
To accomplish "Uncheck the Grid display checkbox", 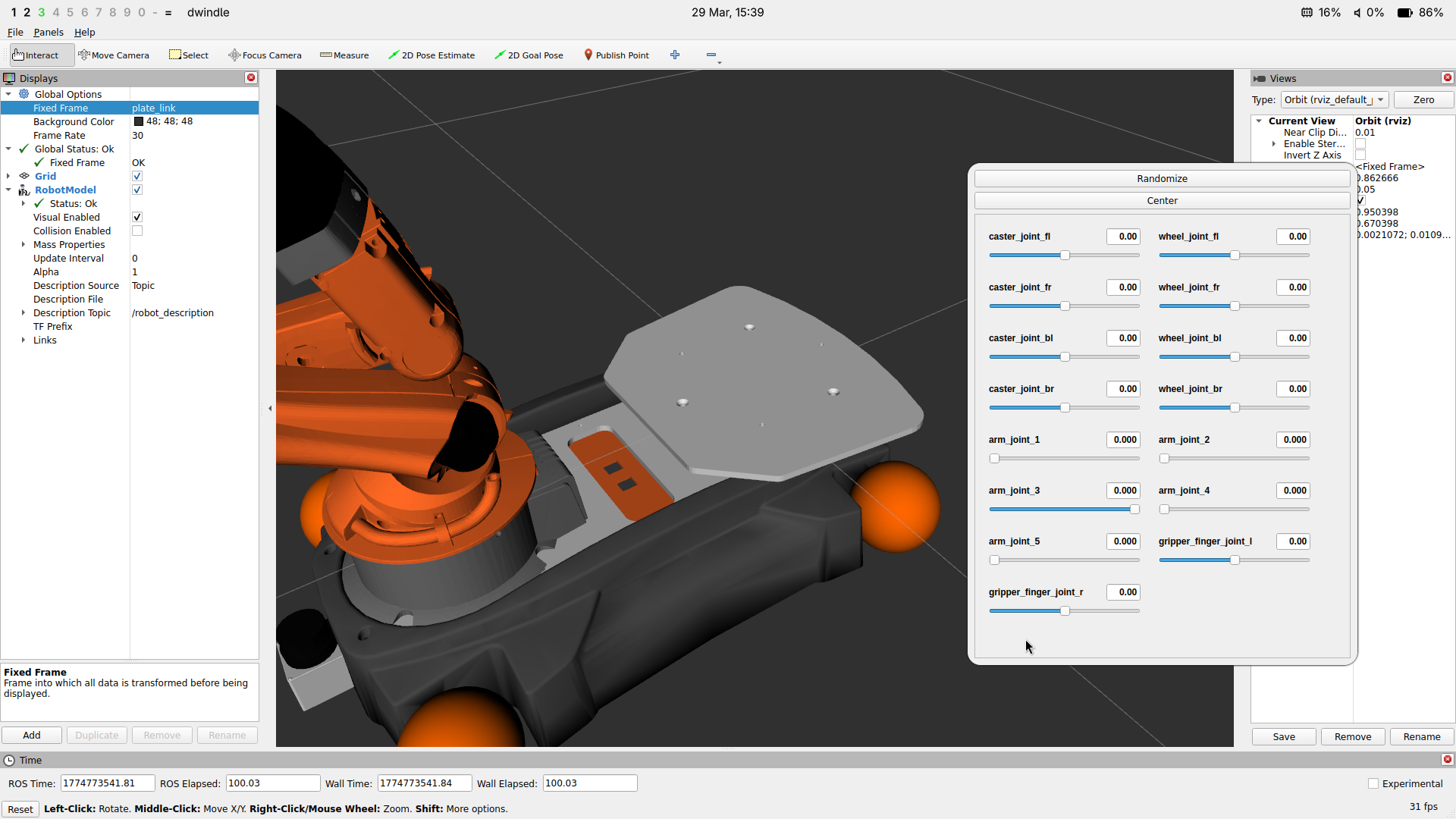I will [137, 176].
